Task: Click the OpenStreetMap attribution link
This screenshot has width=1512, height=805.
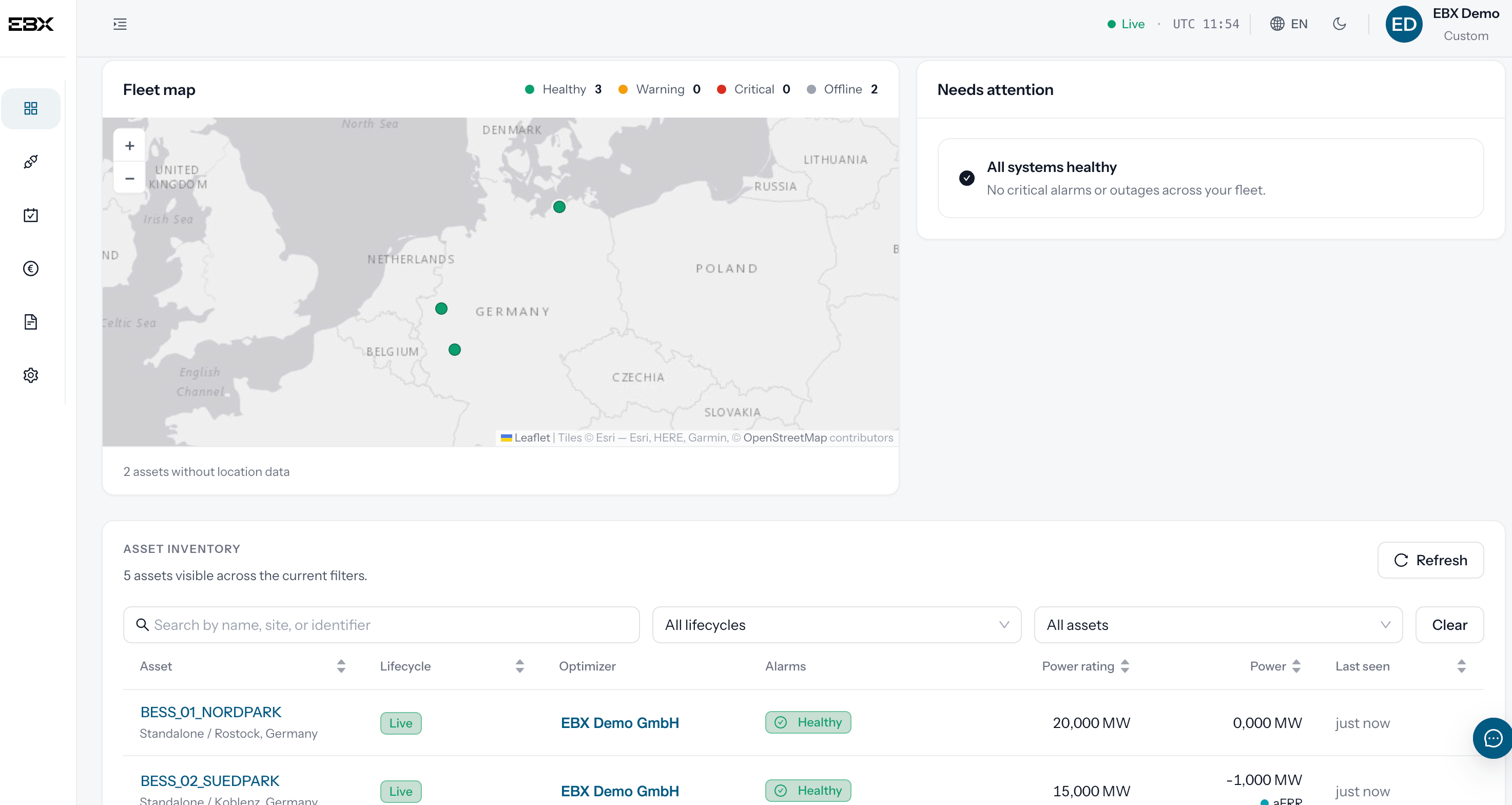Action: (785, 437)
